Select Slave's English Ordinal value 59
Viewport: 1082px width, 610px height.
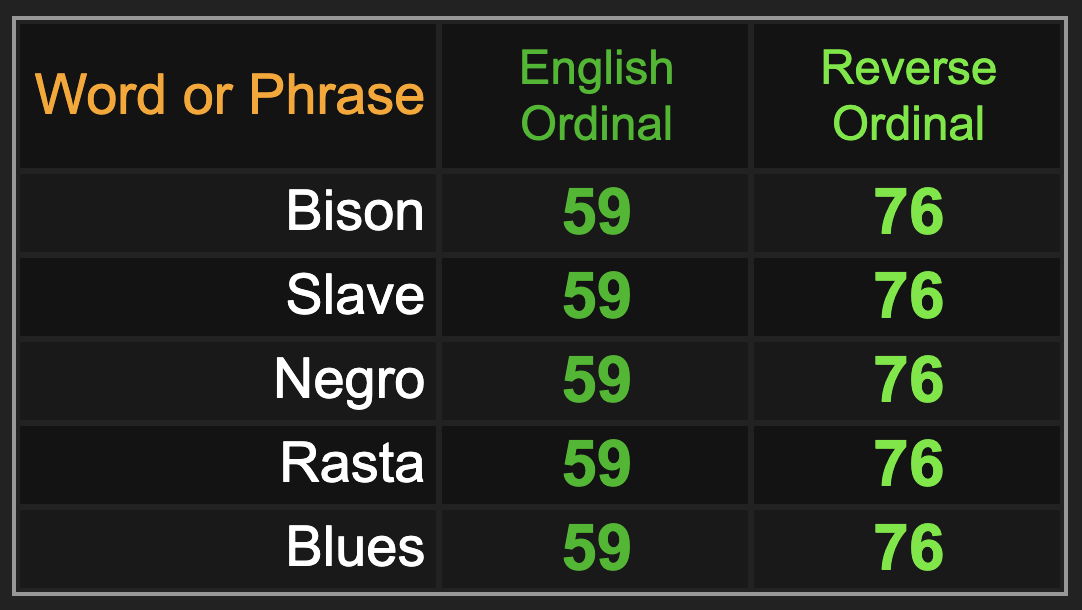point(597,296)
